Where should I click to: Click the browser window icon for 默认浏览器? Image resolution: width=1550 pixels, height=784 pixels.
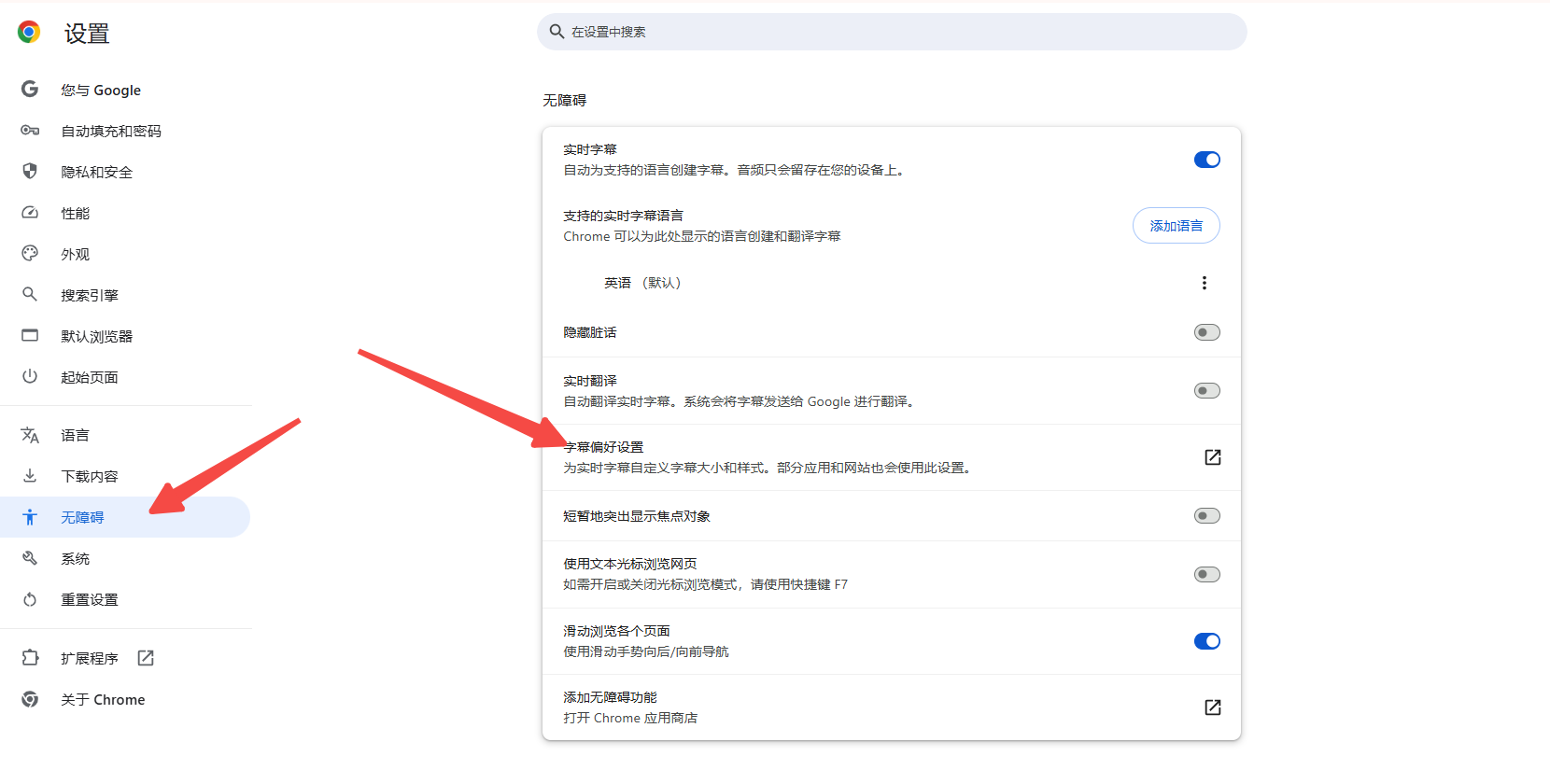(30, 336)
